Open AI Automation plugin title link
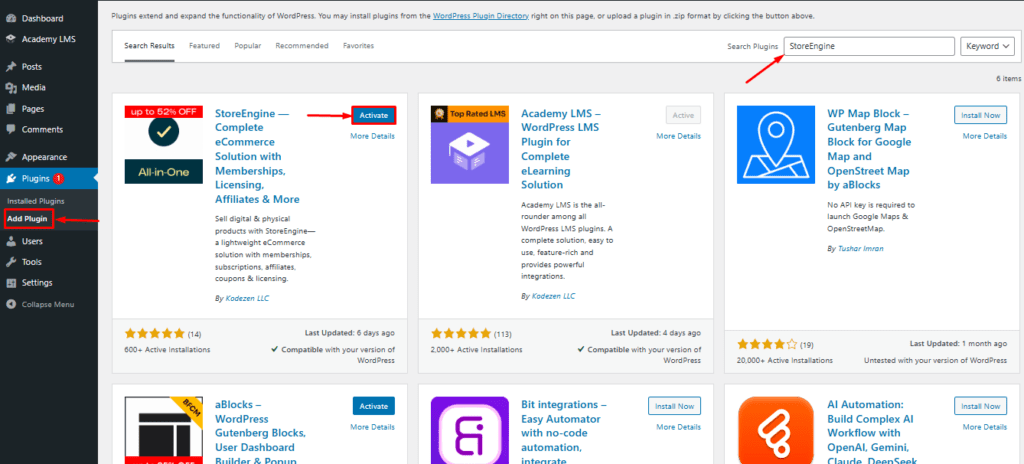 pyautogui.click(x=874, y=433)
